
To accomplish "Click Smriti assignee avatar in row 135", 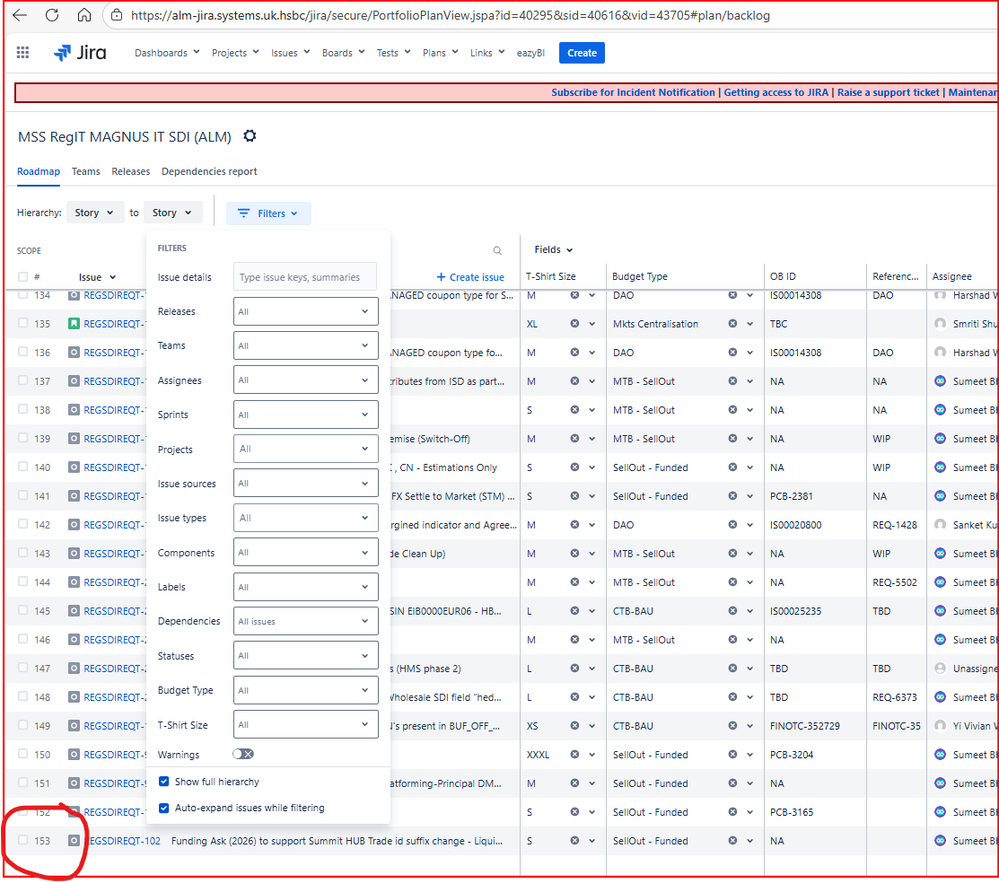I will coord(940,324).
